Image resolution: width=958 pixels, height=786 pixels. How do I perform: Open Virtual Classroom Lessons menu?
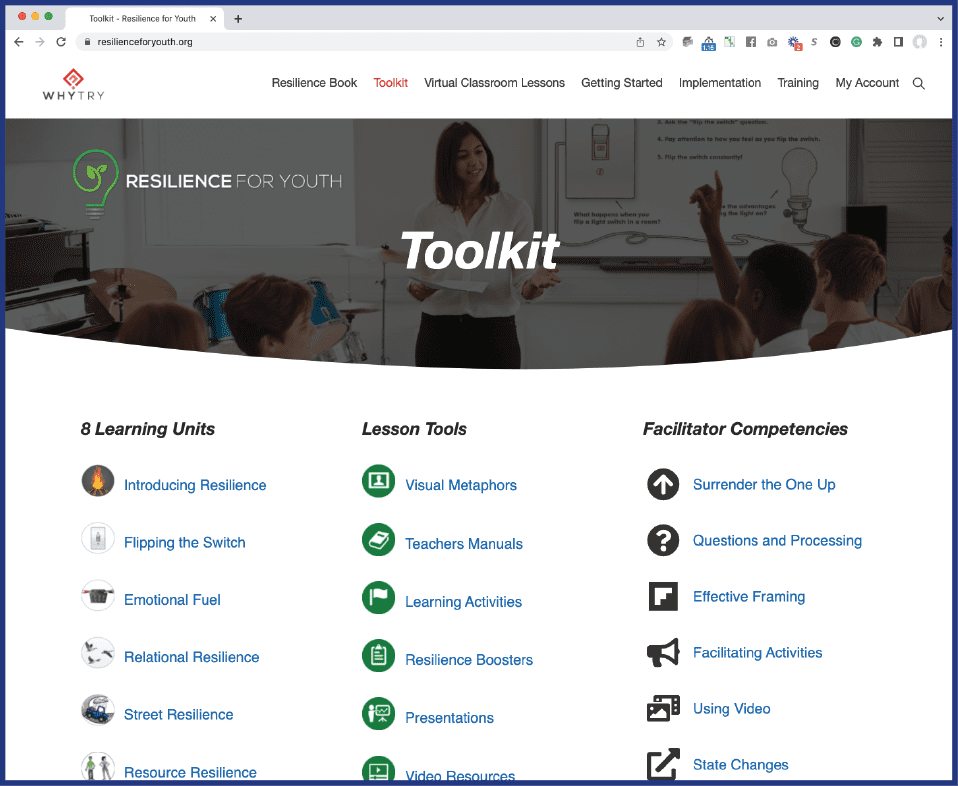pos(494,83)
